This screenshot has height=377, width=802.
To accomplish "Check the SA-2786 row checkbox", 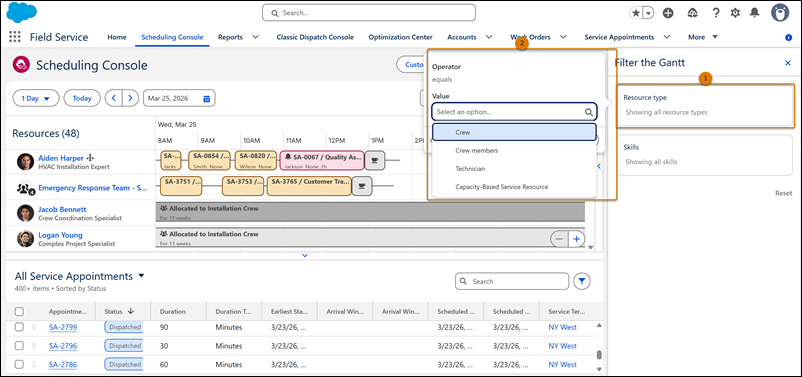I will [x=19, y=365].
